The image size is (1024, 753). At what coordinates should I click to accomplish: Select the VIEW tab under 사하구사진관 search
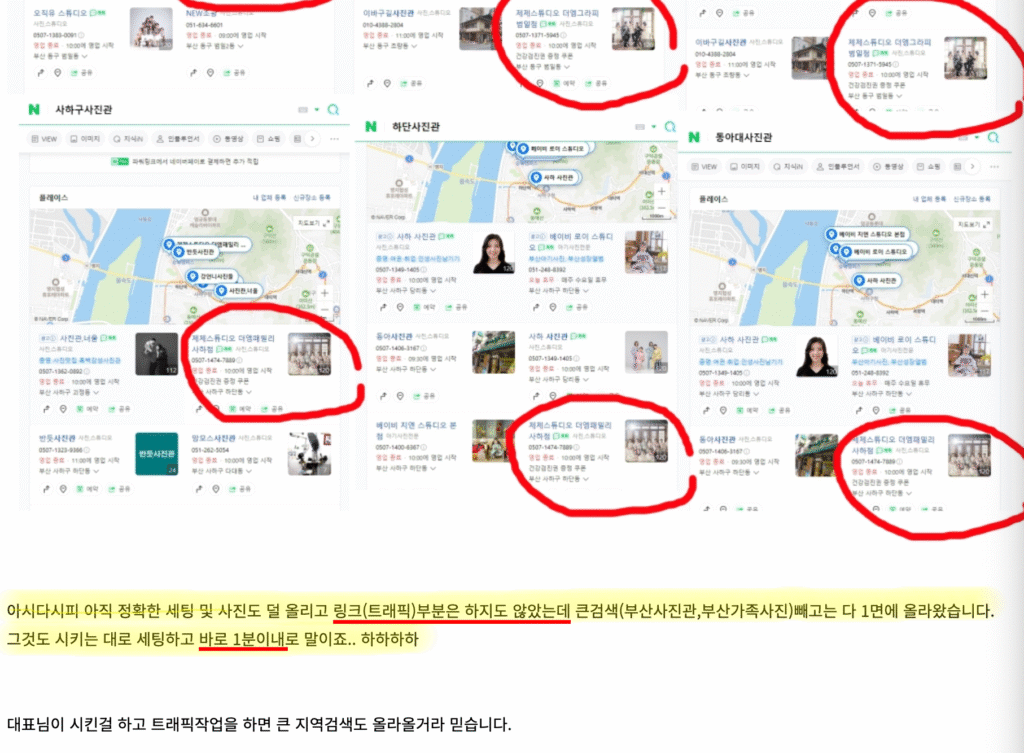pos(47,139)
